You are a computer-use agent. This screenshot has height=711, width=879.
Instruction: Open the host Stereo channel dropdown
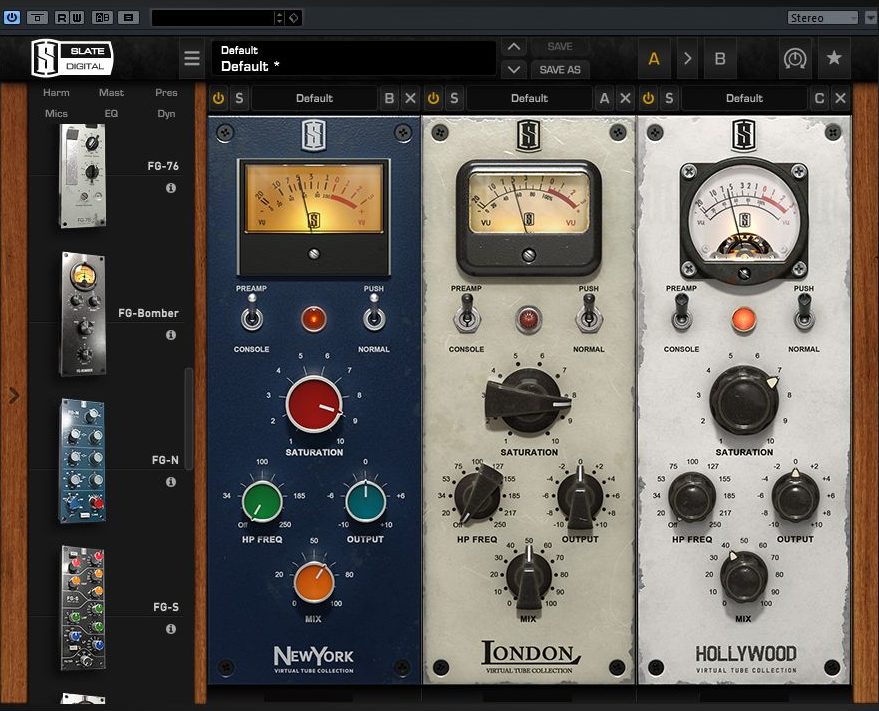822,17
